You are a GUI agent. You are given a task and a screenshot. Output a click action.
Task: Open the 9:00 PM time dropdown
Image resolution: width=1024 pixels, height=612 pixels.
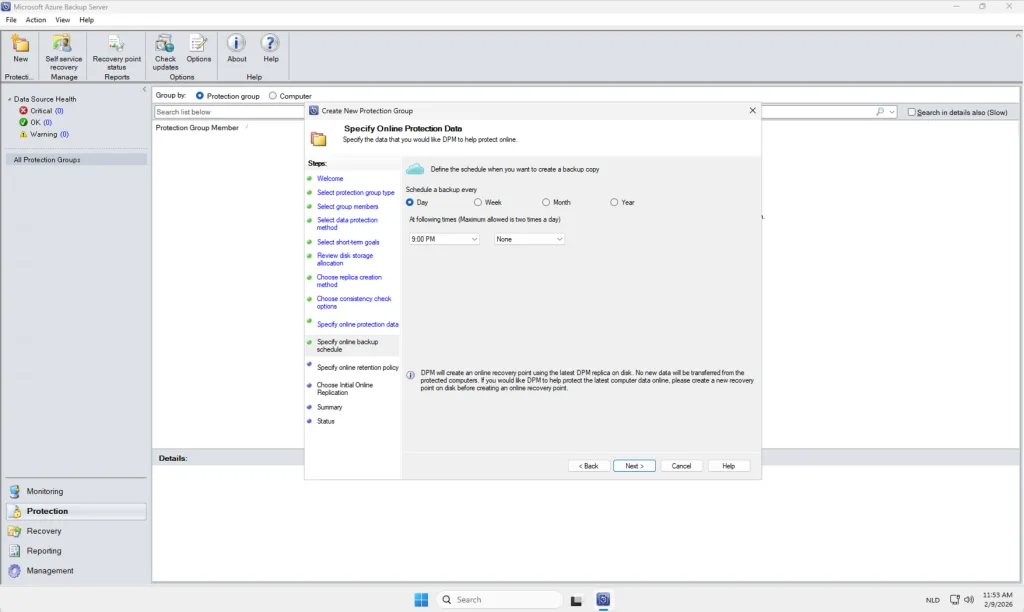click(x=445, y=239)
